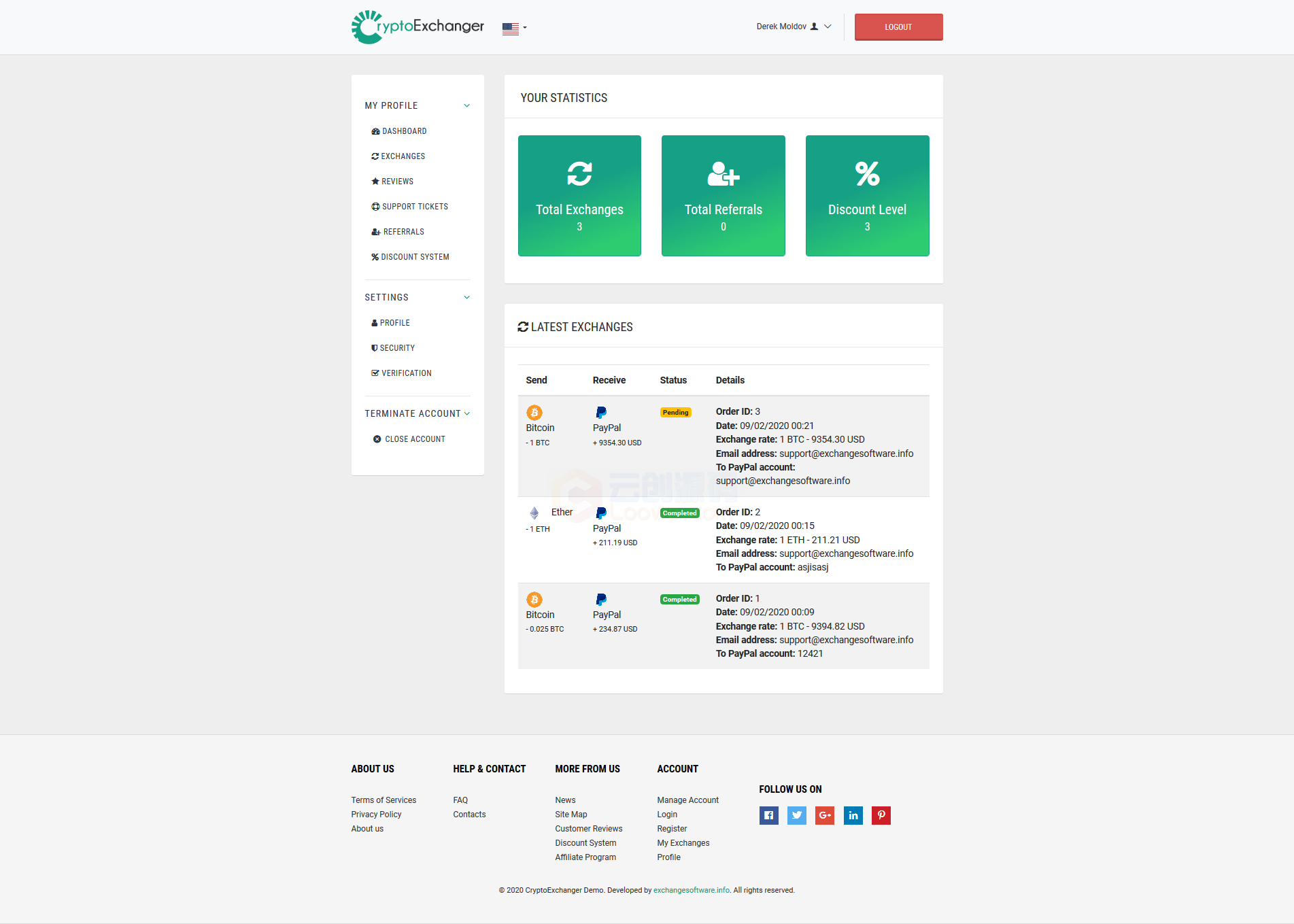The width and height of the screenshot is (1294, 924).
Task: Click the Pending status badge
Action: point(675,413)
